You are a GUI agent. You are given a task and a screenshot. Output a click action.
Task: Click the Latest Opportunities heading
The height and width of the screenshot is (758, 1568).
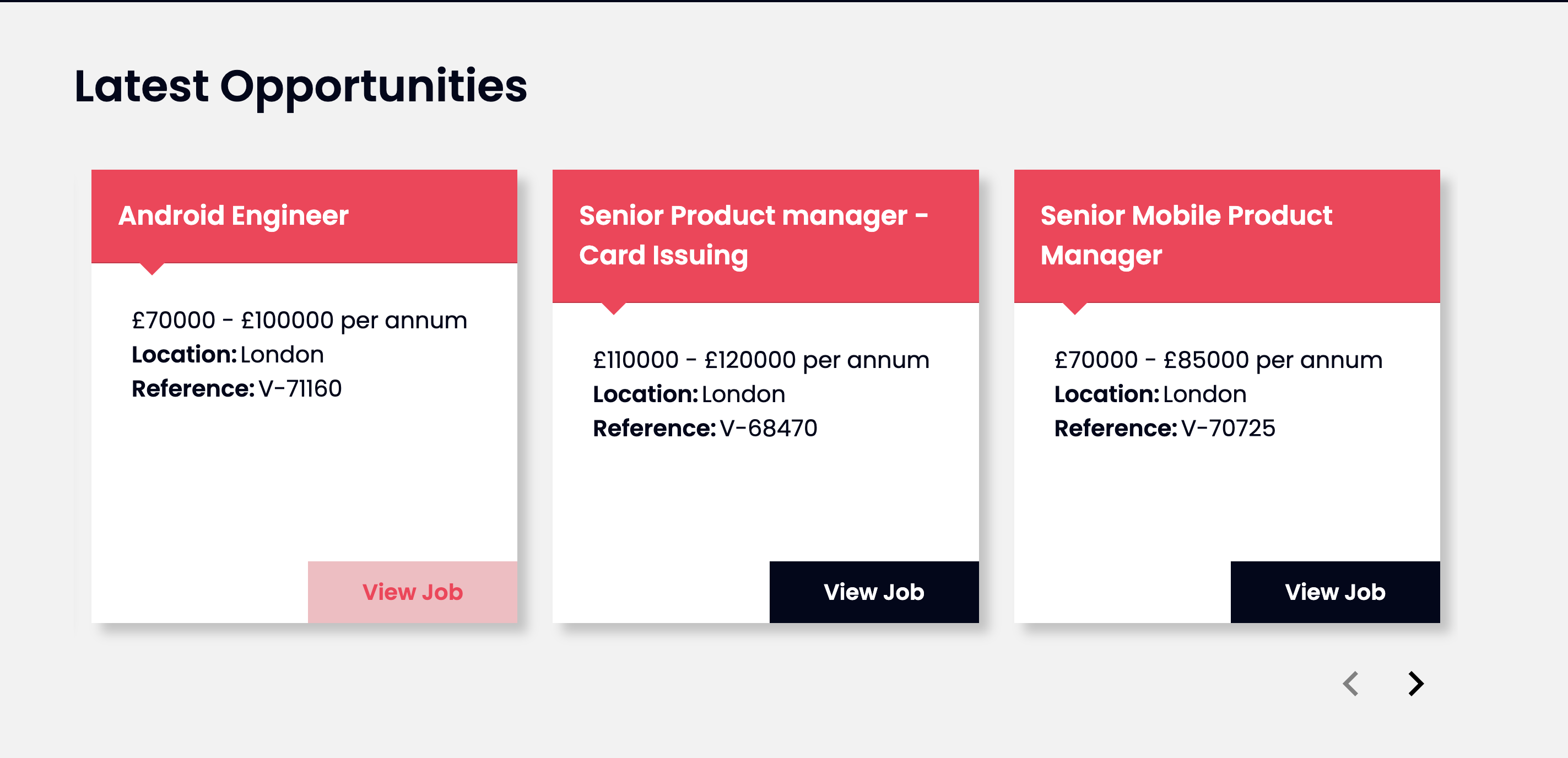[x=301, y=87]
